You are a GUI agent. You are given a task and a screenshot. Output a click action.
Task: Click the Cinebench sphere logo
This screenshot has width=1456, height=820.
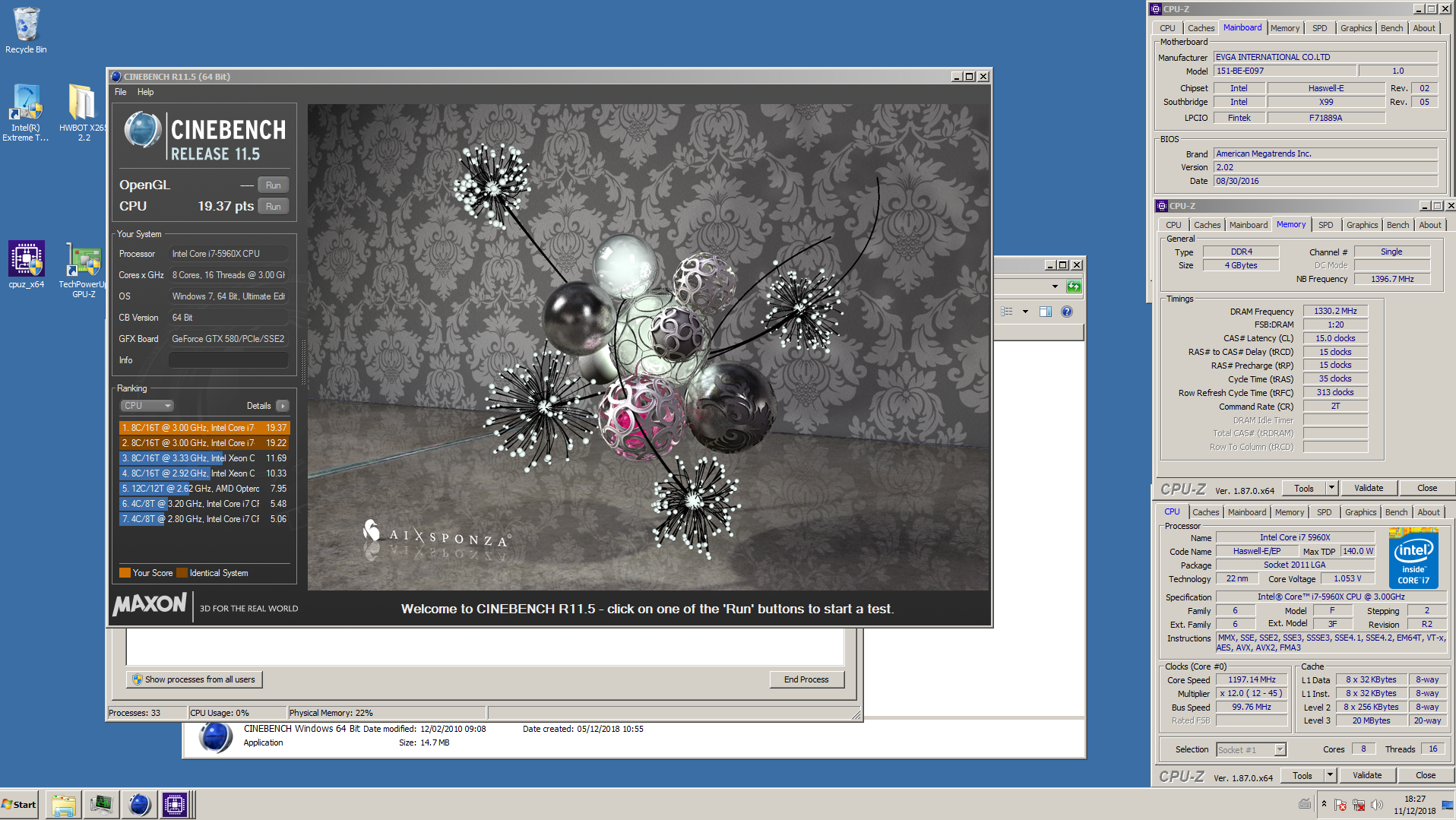(x=142, y=130)
